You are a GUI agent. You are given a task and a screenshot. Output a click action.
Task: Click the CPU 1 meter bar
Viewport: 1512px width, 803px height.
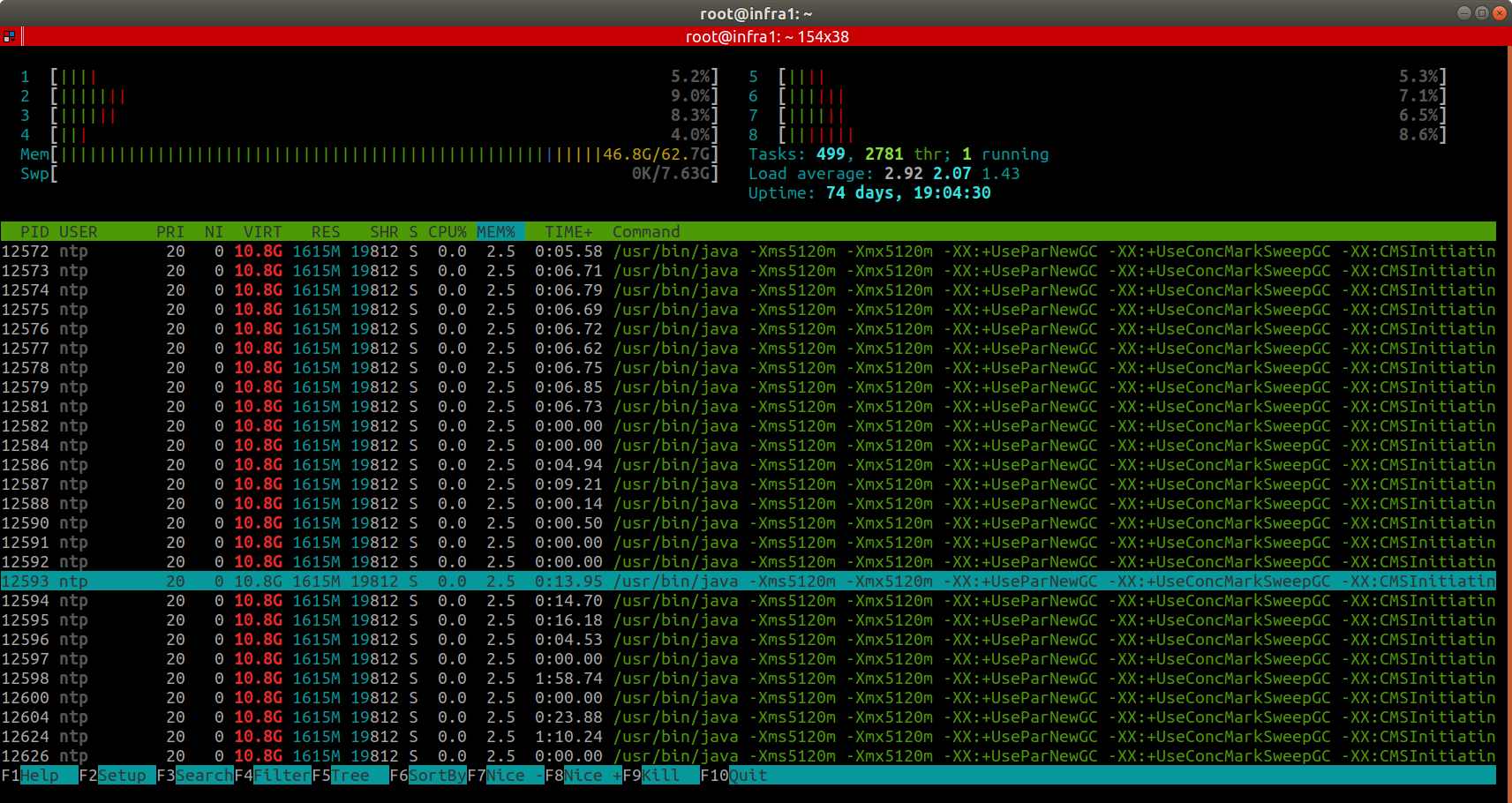(370, 77)
